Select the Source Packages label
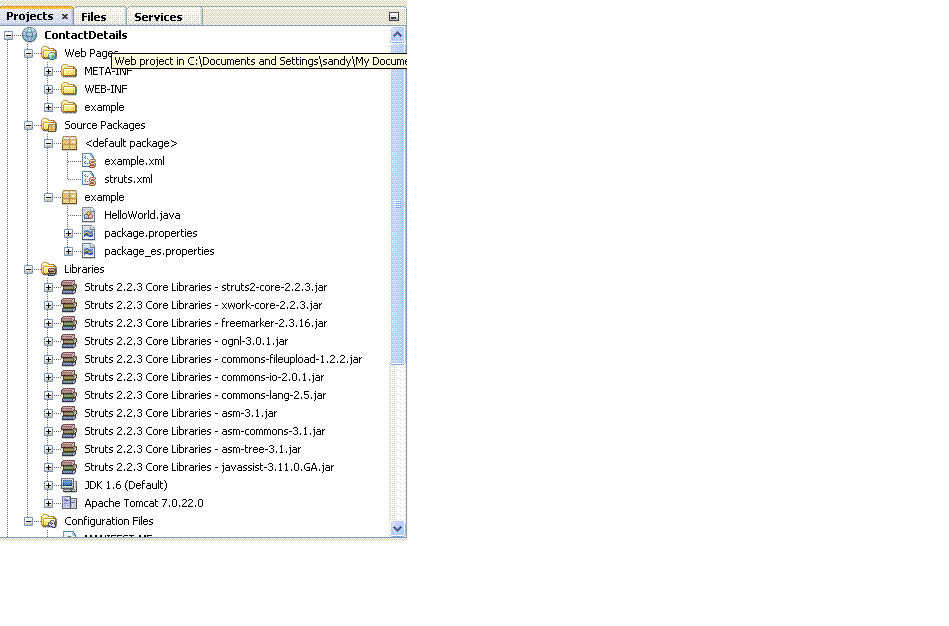 click(x=105, y=125)
